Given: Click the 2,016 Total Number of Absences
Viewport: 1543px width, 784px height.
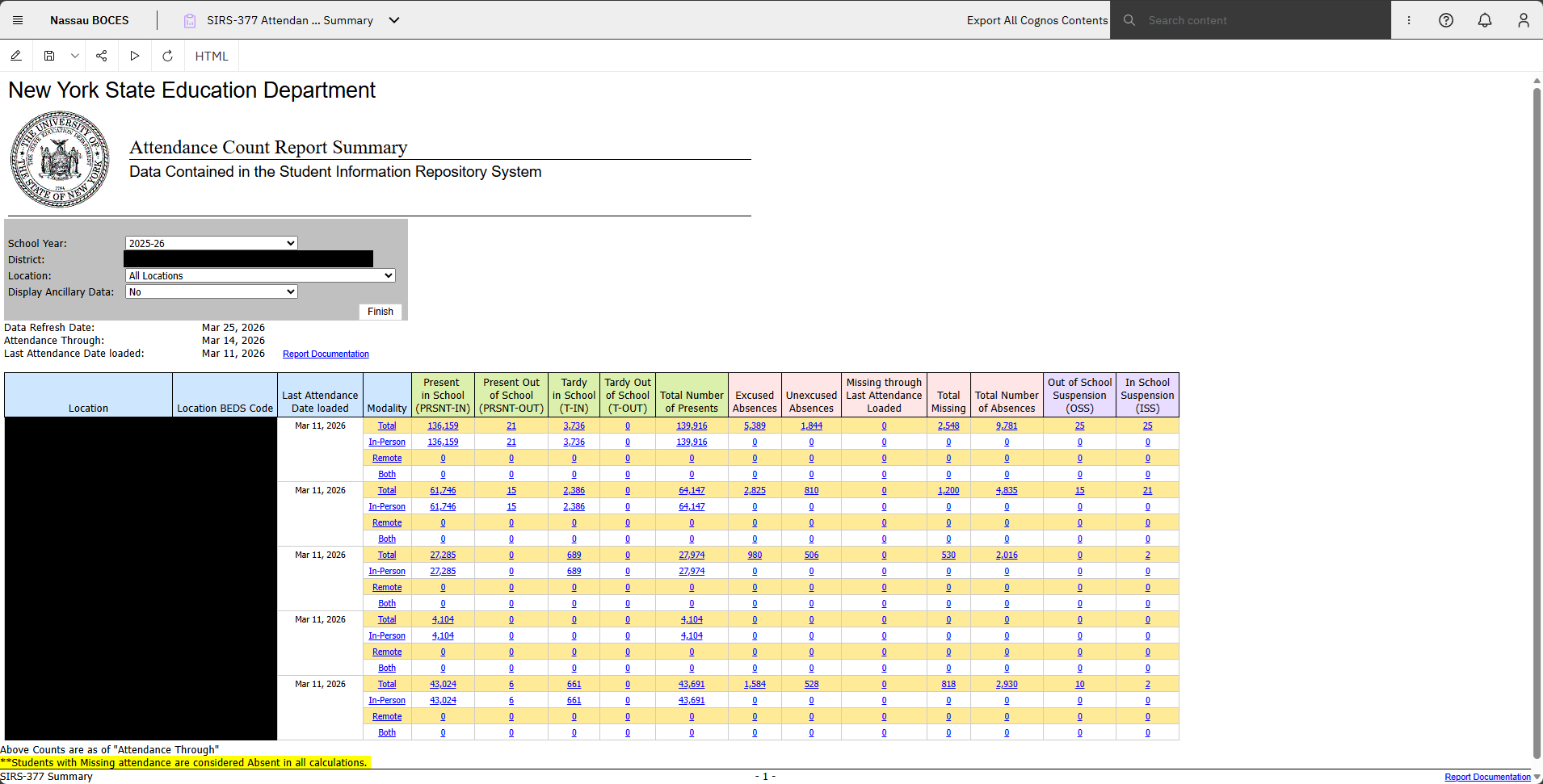Looking at the screenshot, I should [x=1007, y=555].
